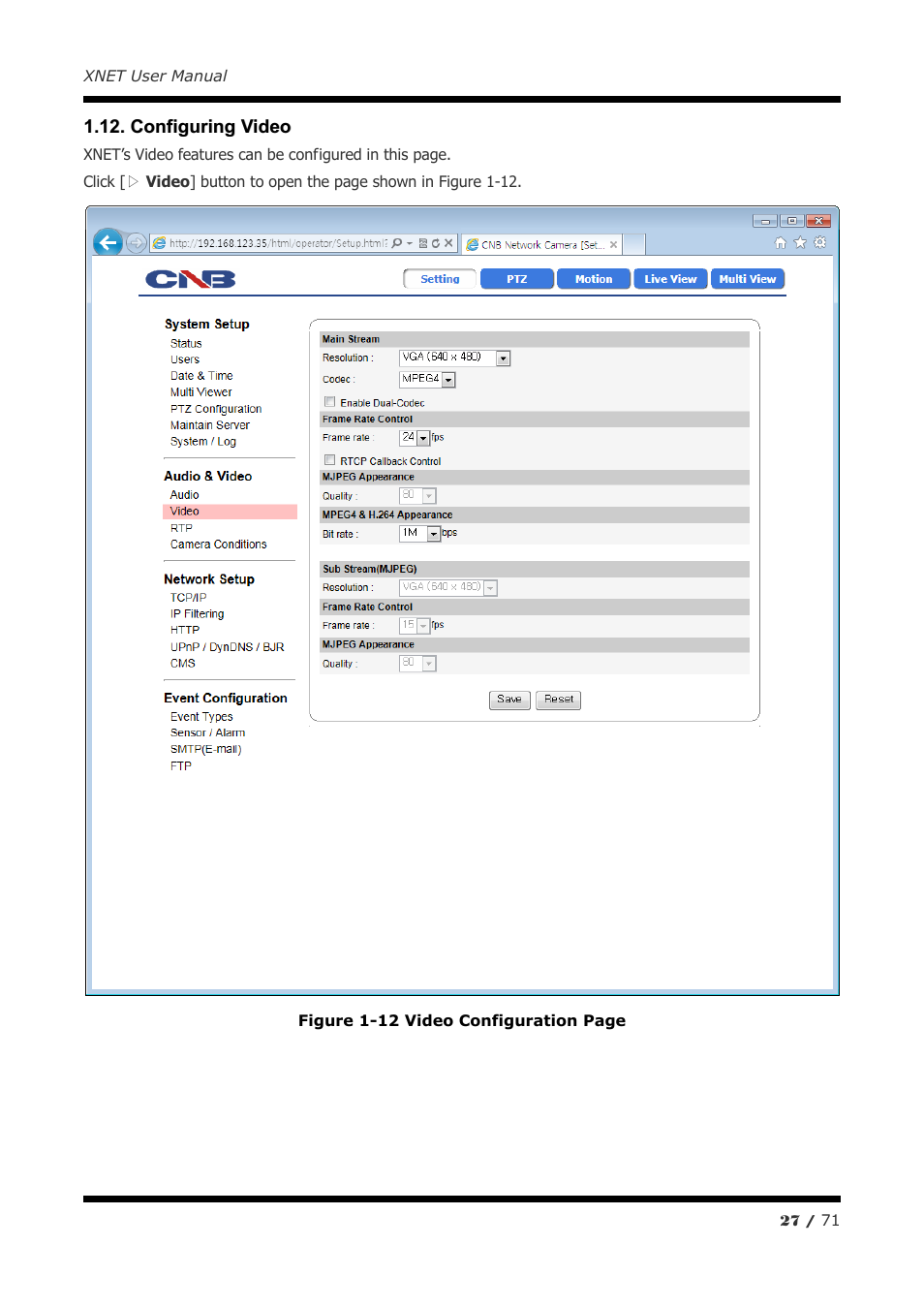924x1308 pixels.
Task: Click the Reset button
Action: [x=559, y=700]
